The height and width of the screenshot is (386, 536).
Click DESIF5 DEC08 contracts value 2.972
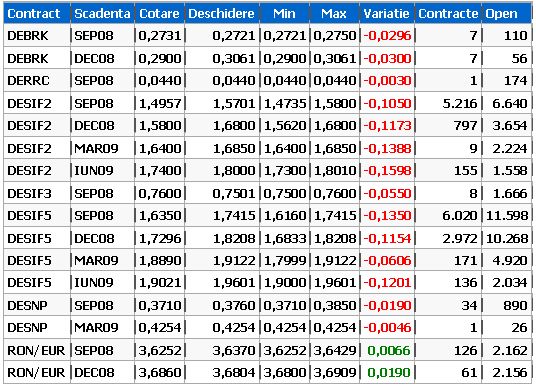click(459, 239)
